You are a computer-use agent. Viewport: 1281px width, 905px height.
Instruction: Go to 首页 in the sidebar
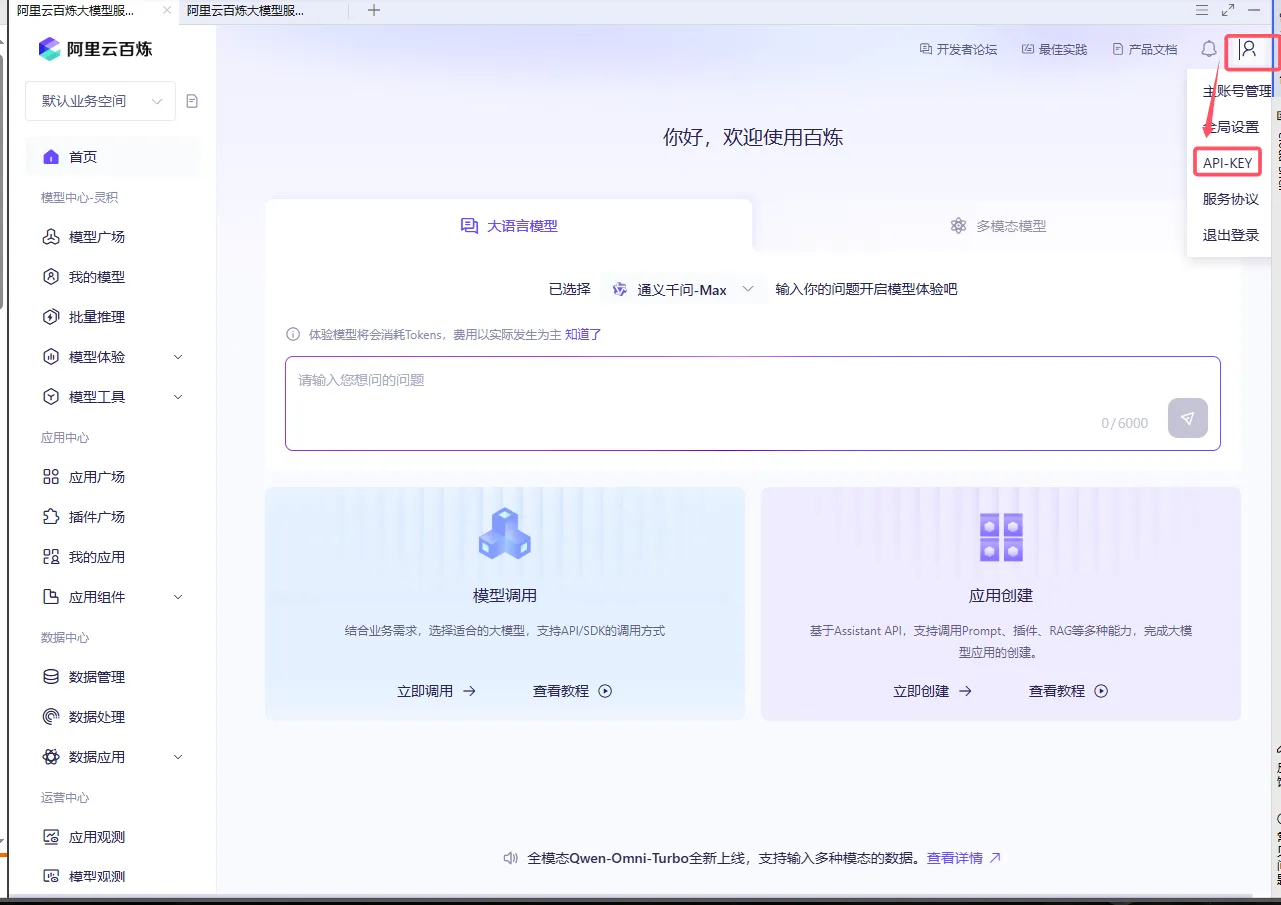(x=112, y=157)
